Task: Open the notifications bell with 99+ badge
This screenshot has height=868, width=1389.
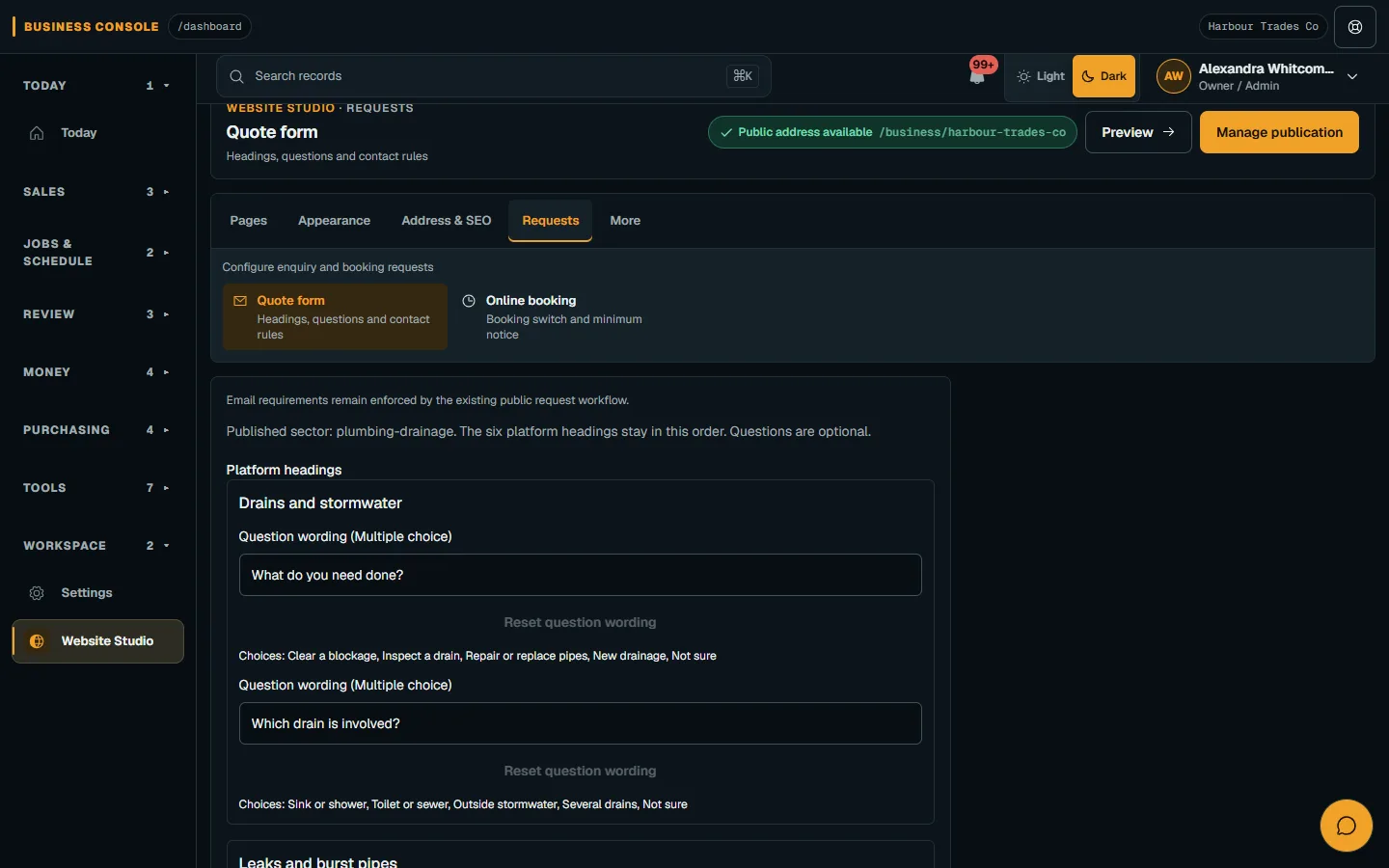Action: click(x=978, y=76)
